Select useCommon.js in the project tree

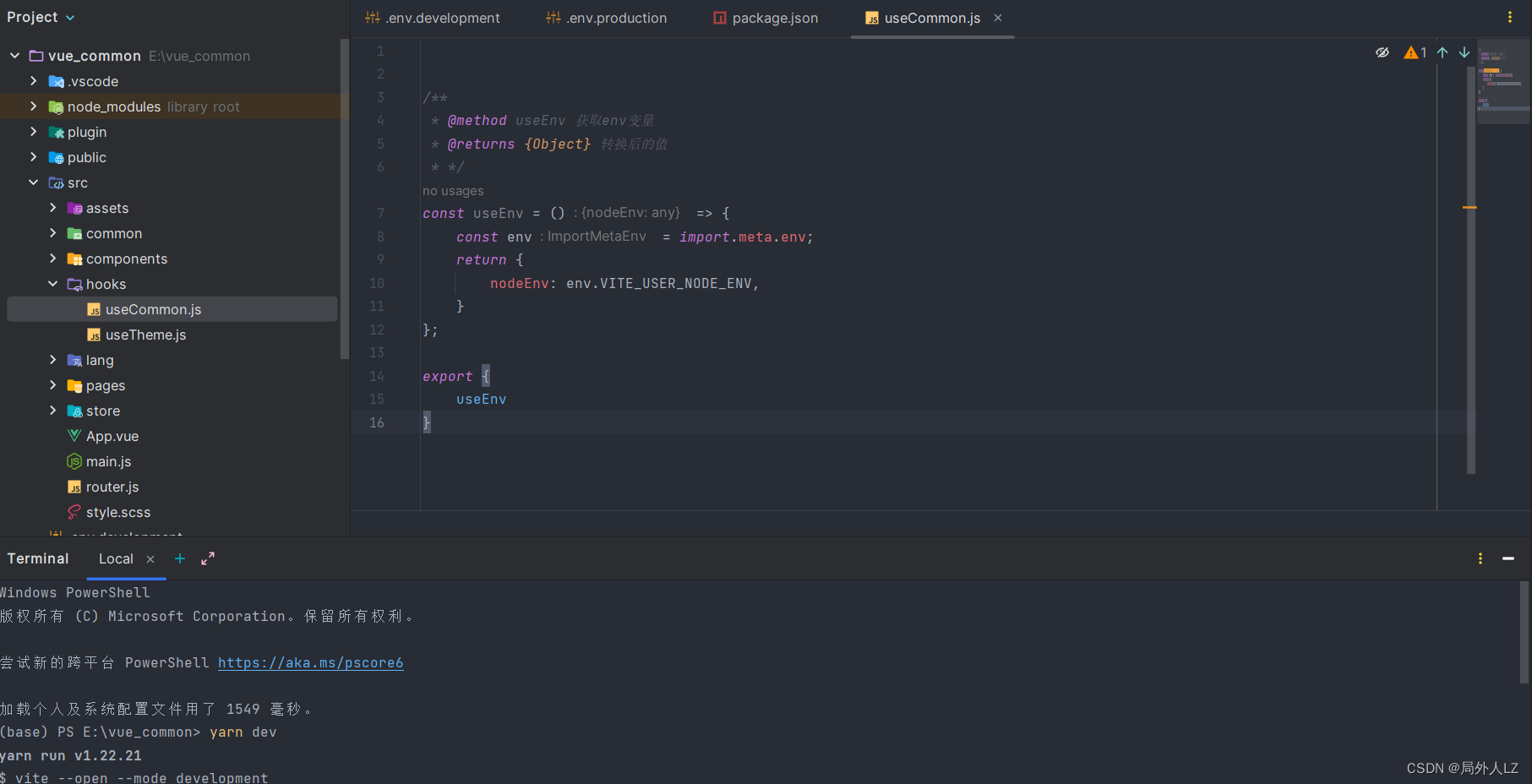(x=172, y=309)
